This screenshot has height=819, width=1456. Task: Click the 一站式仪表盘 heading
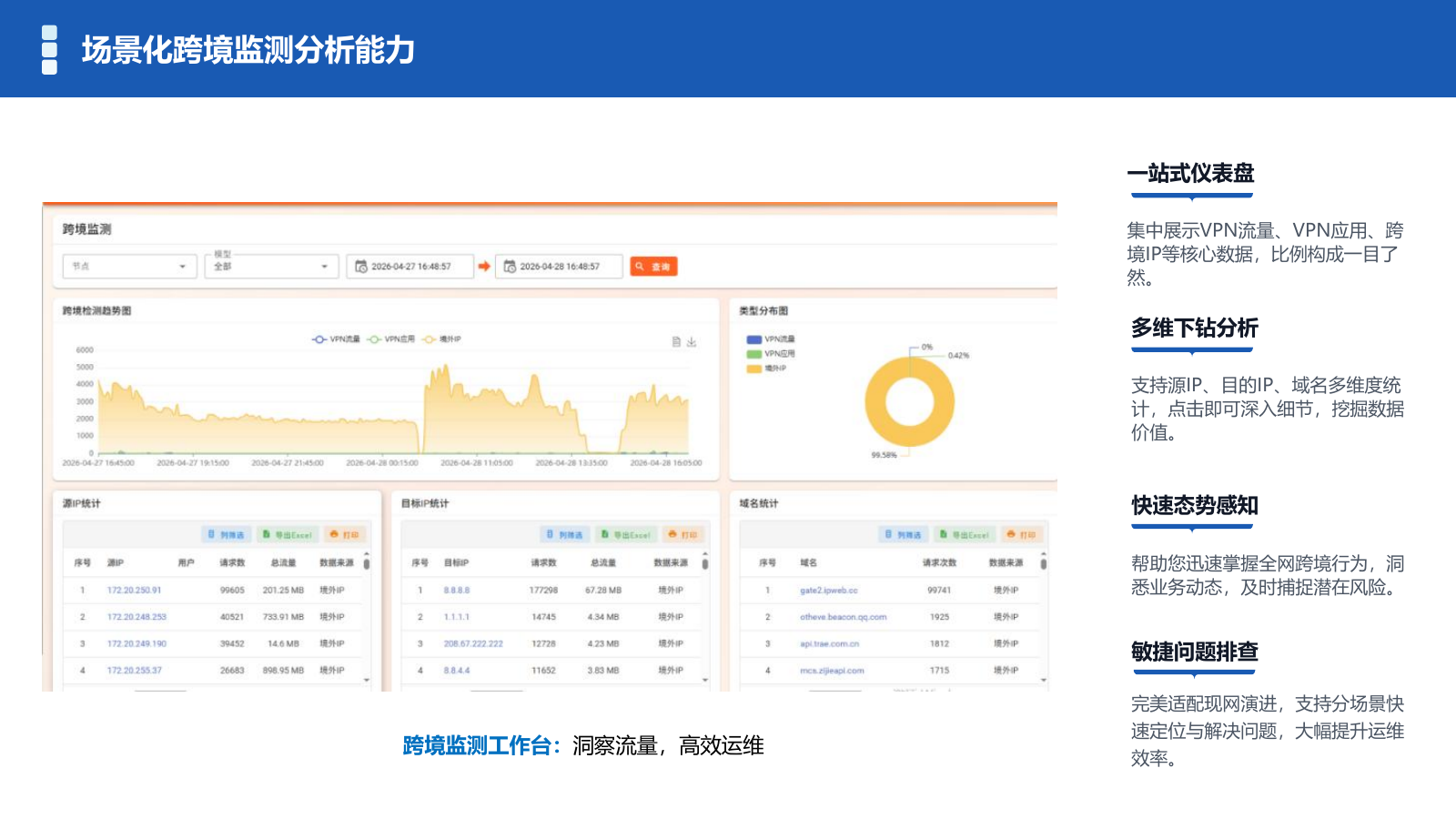1190,173
